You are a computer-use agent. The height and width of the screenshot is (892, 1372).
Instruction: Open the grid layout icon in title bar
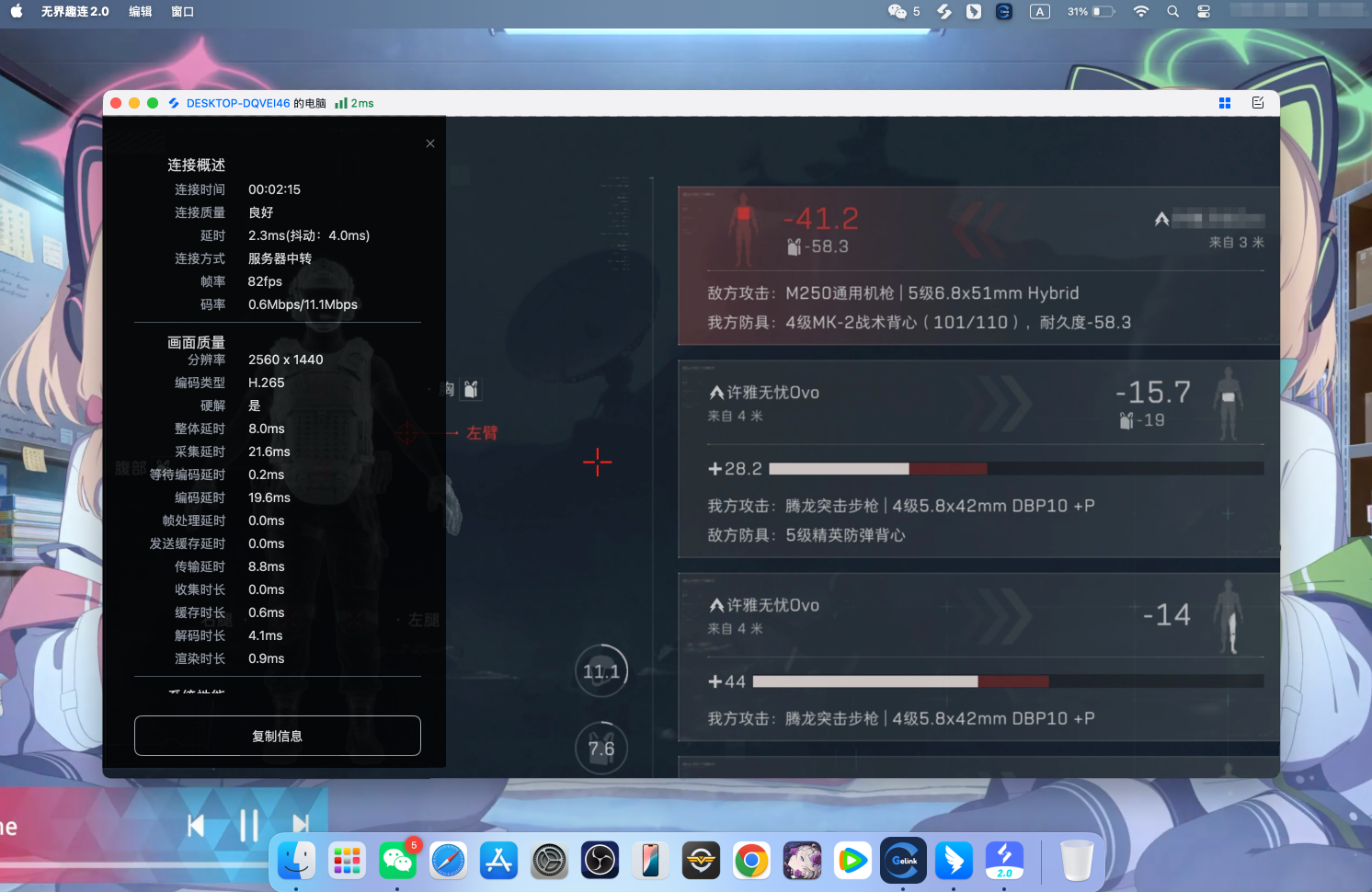(1225, 103)
